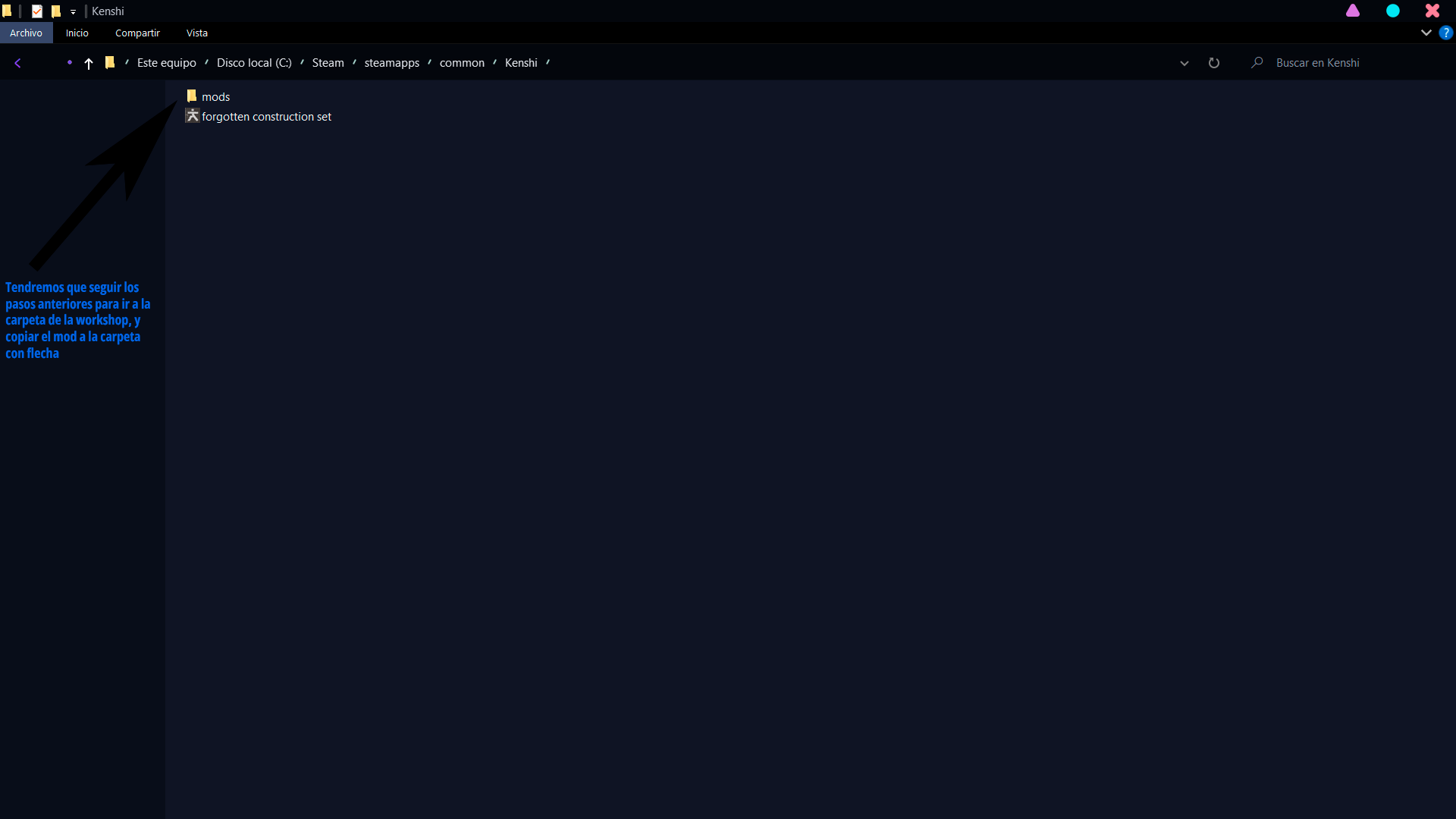This screenshot has width=1456, height=819.
Task: Expand the ribbon with the chevron
Action: [x=1426, y=33]
